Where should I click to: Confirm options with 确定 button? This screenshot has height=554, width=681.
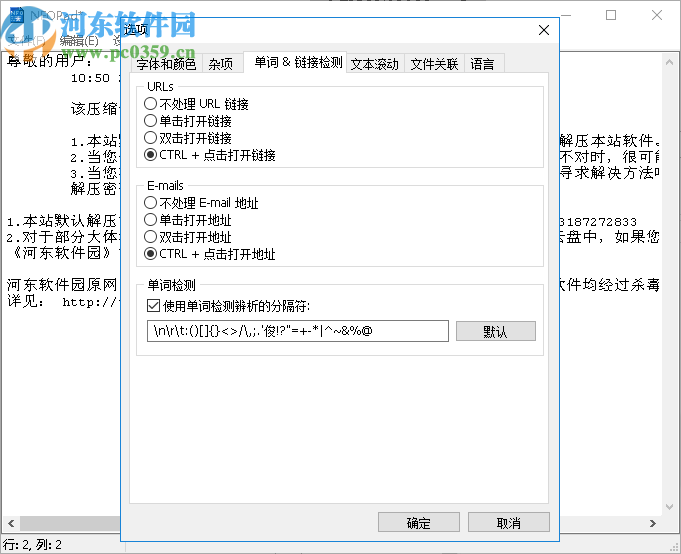coord(419,522)
